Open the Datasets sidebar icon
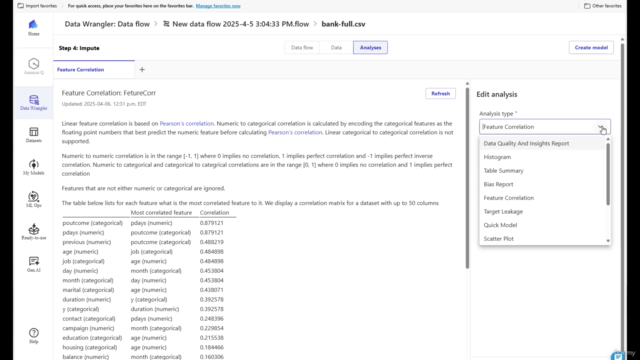This screenshot has height=360, width=640. click(x=33, y=135)
